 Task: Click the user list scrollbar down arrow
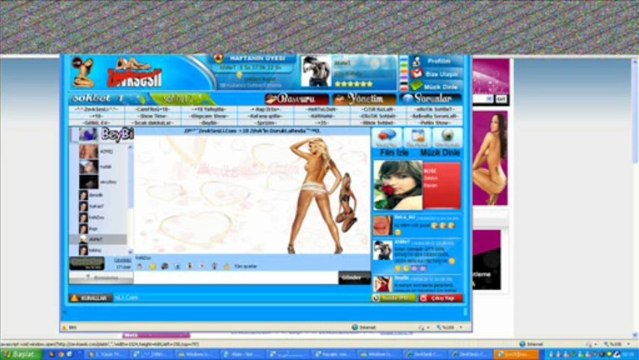130,252
